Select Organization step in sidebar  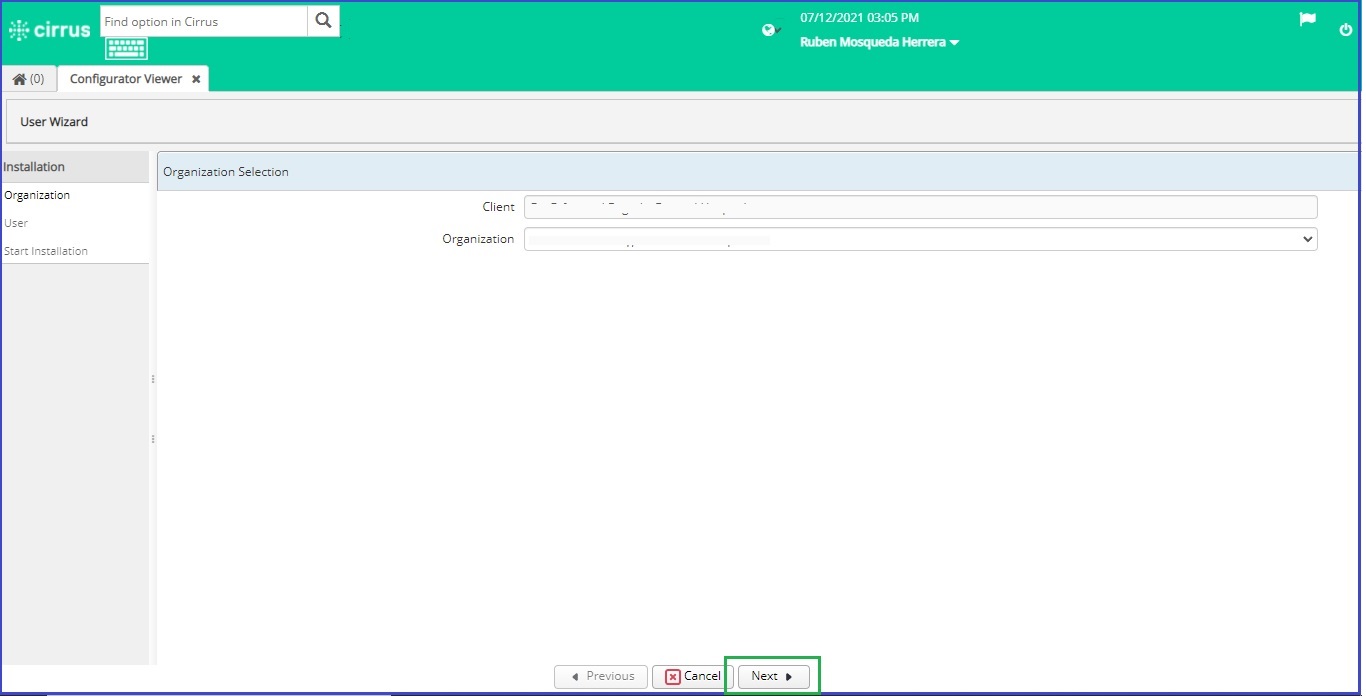[x=37, y=195]
